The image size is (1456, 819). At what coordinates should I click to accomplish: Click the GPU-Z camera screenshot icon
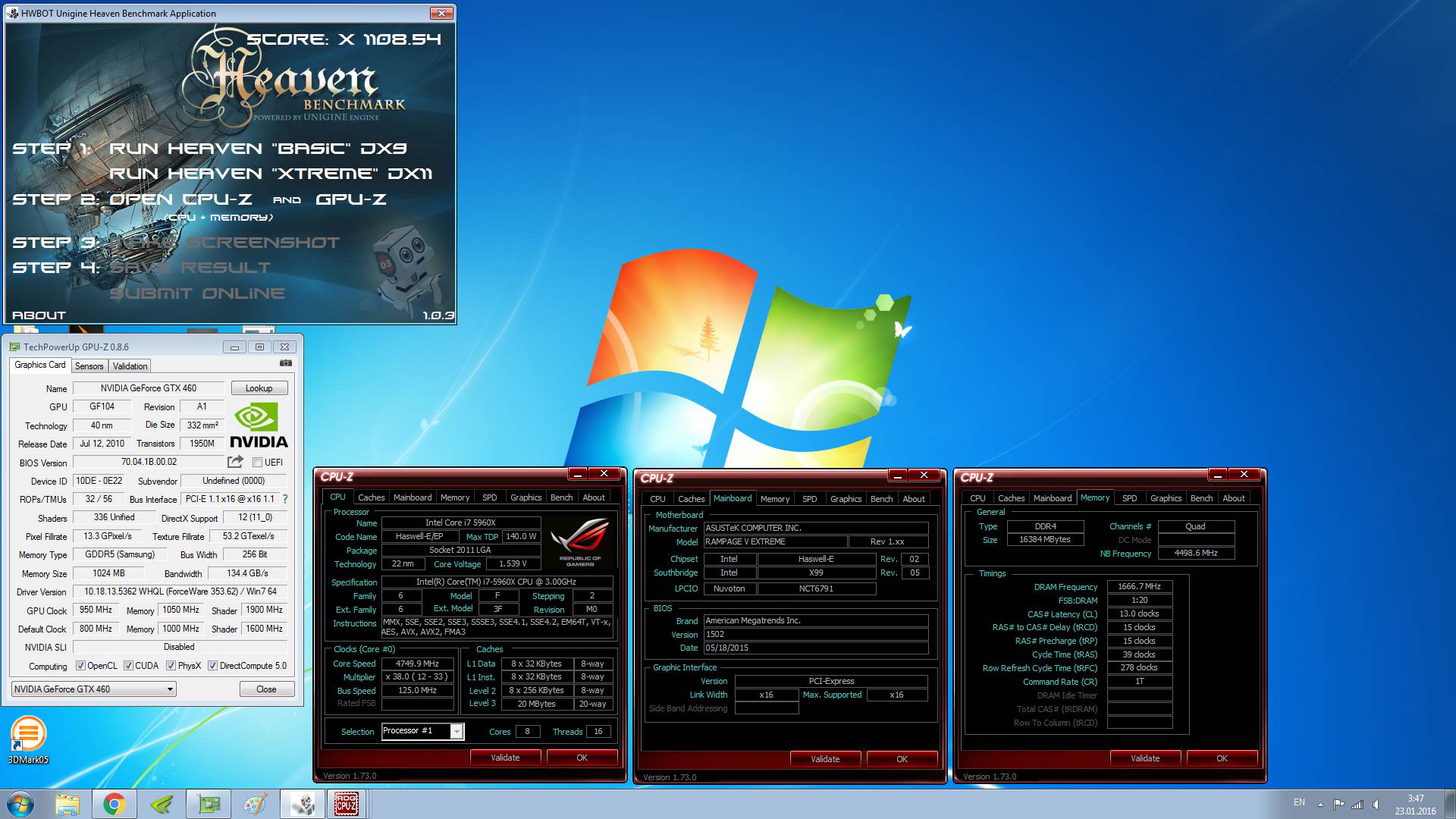pyautogui.click(x=285, y=363)
